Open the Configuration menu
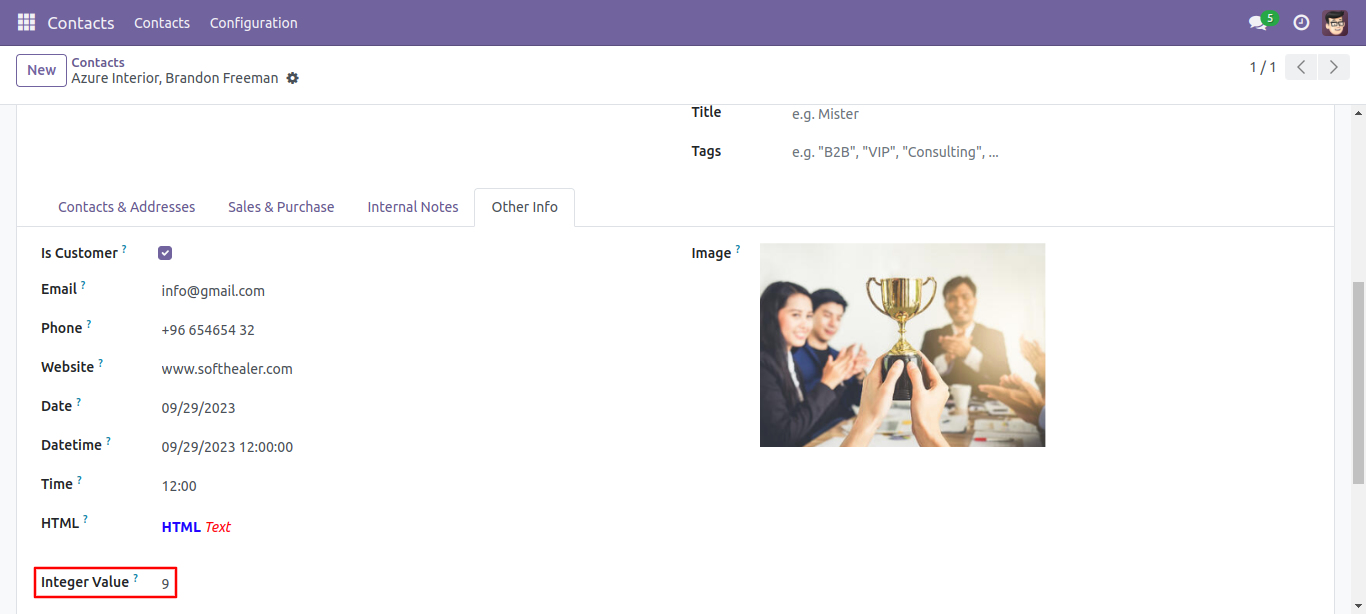Image resolution: width=1366 pixels, height=614 pixels. (253, 22)
